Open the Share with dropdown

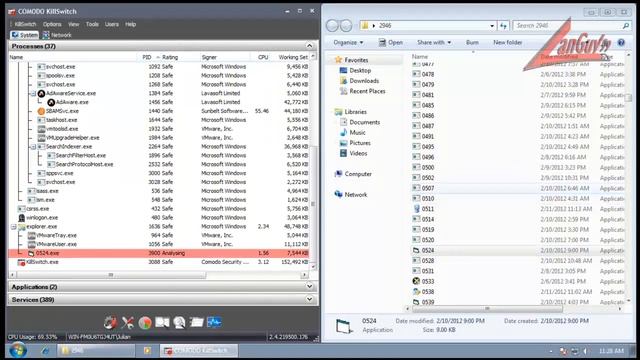[434, 42]
